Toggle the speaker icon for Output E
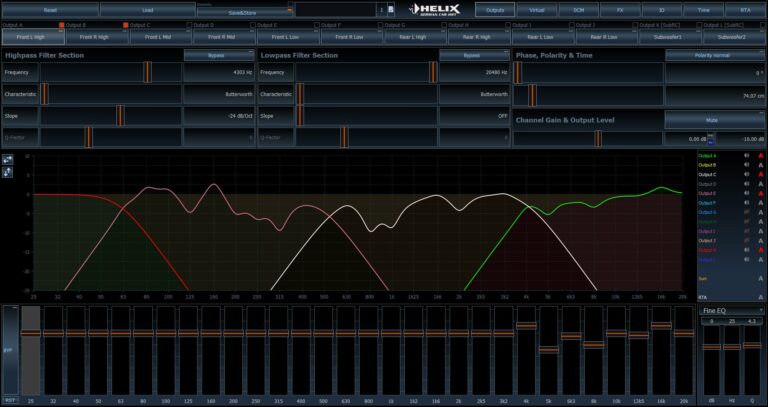Screen dimensions: 768x407 747,193
